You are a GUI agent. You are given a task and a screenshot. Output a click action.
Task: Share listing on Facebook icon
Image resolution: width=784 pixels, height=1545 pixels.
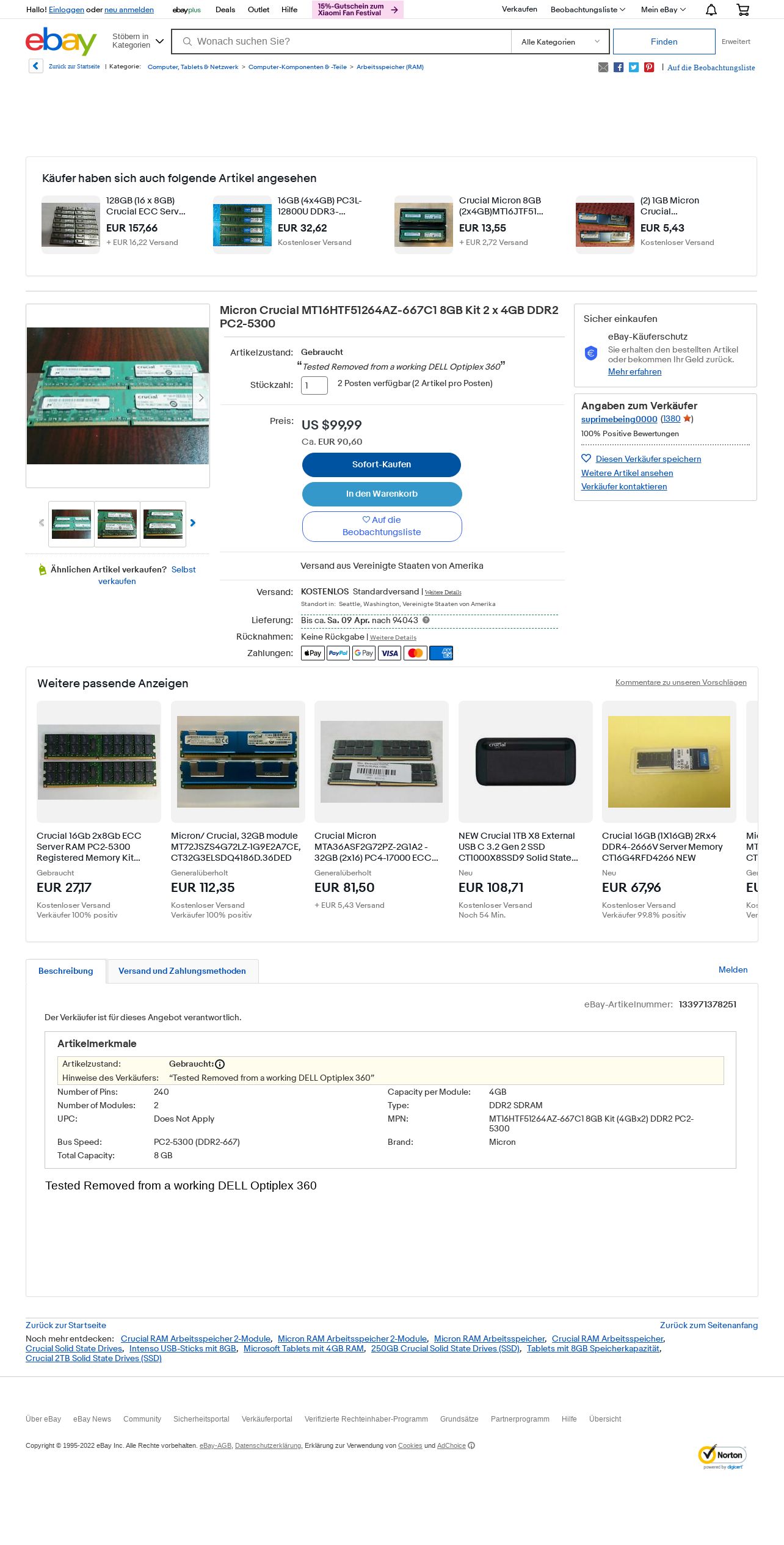(x=619, y=67)
